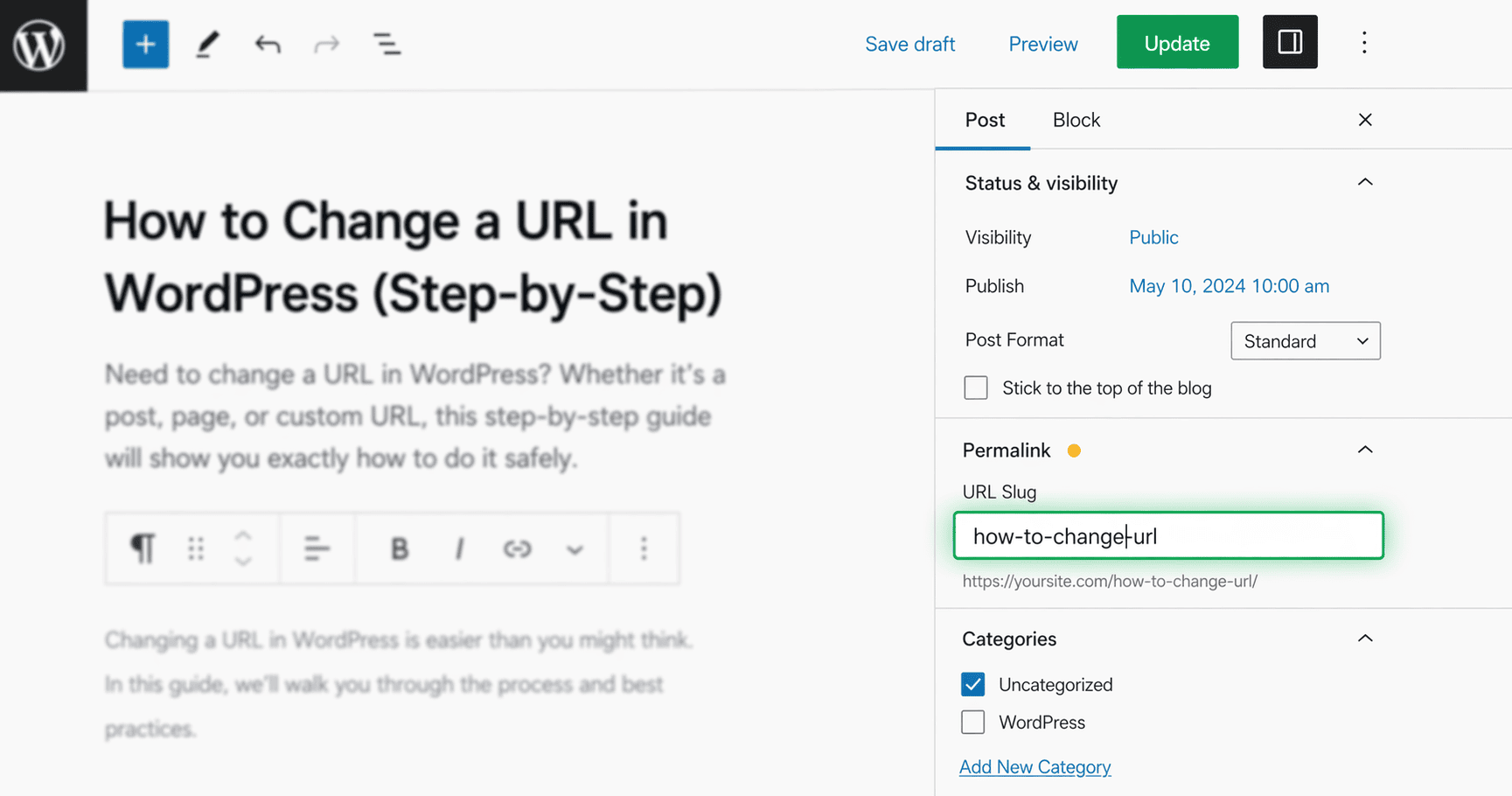Switch to the Block tab

click(x=1077, y=120)
